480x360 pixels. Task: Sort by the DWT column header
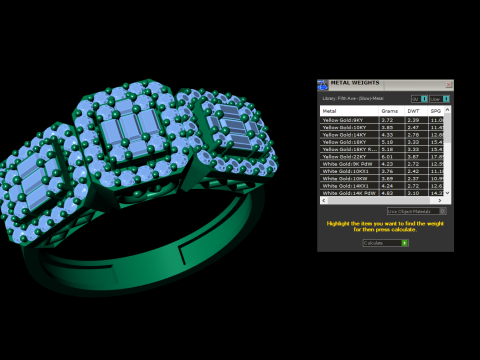pos(416,111)
